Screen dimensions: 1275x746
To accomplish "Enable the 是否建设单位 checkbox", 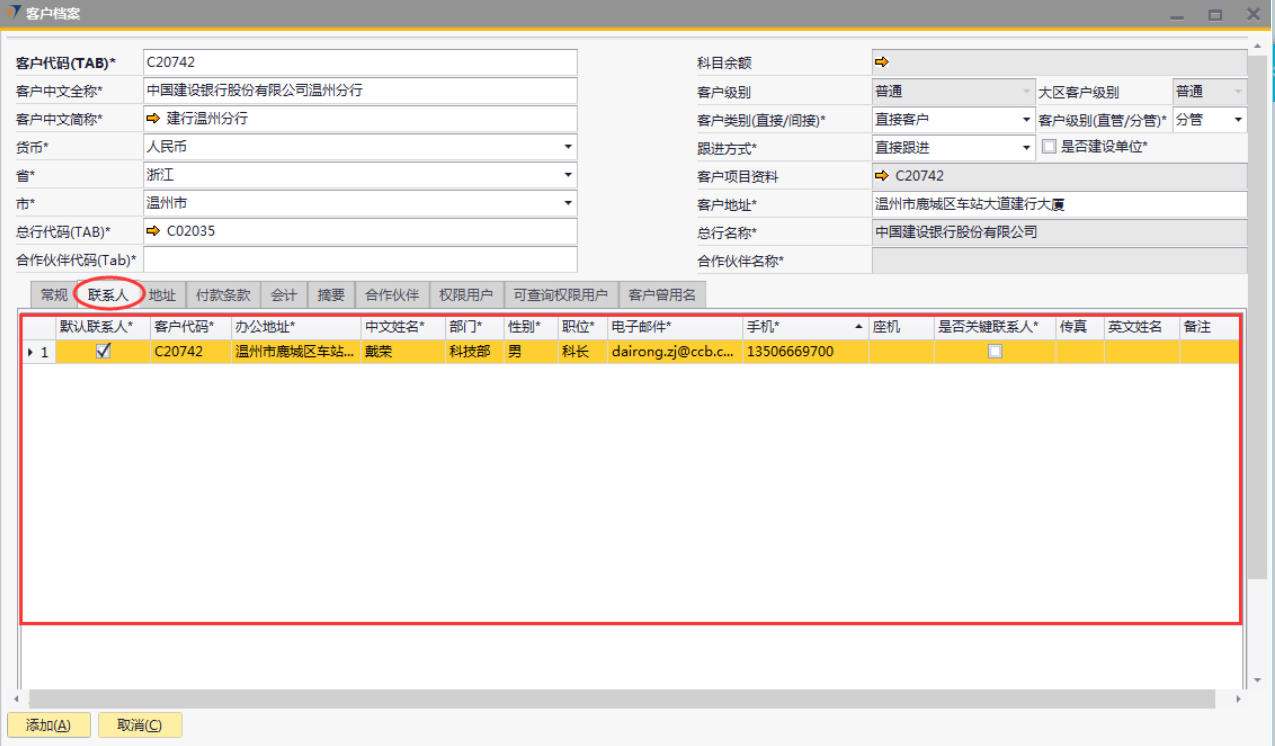I will 1049,147.
